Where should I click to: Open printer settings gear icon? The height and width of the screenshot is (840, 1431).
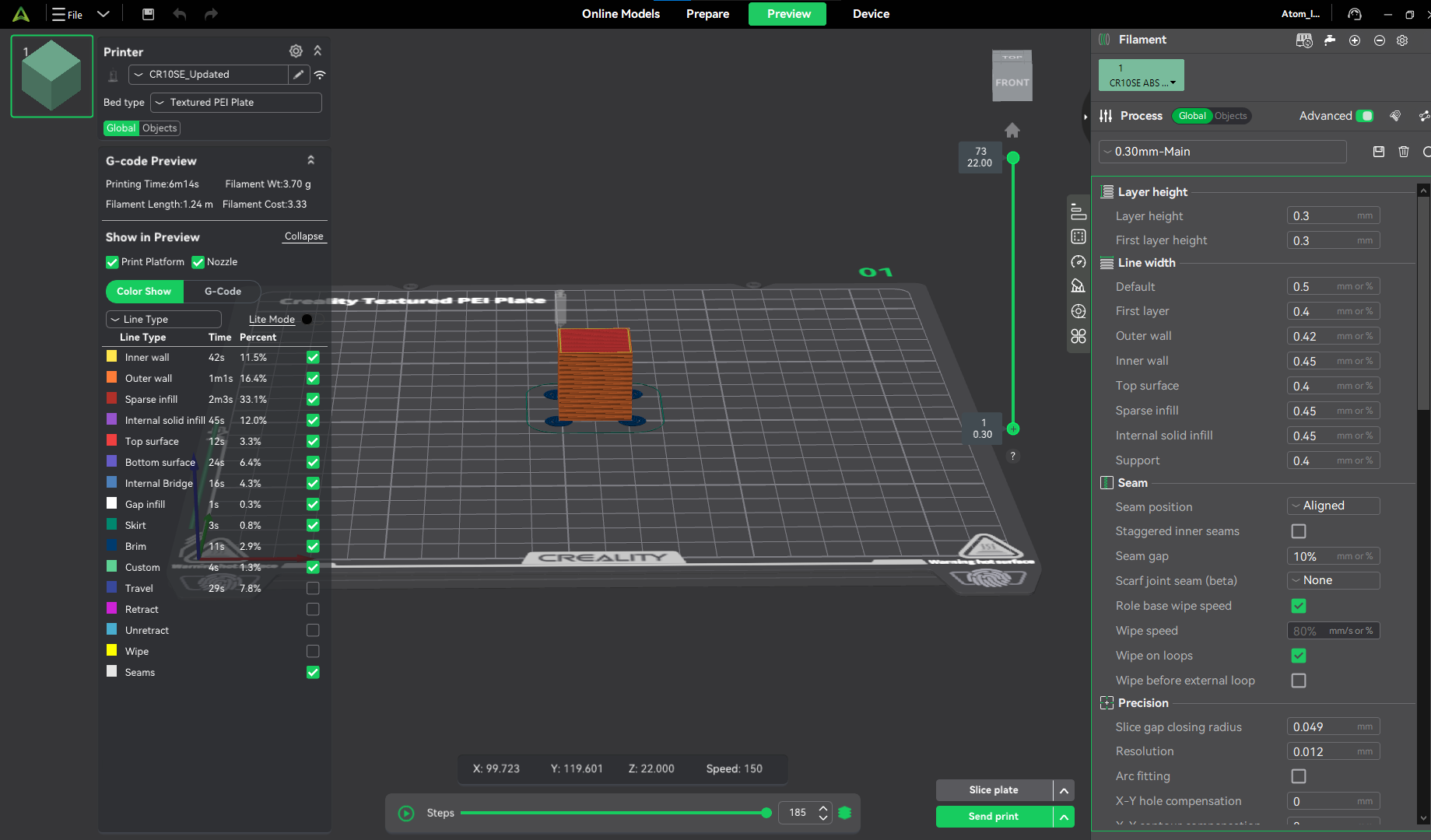[296, 51]
